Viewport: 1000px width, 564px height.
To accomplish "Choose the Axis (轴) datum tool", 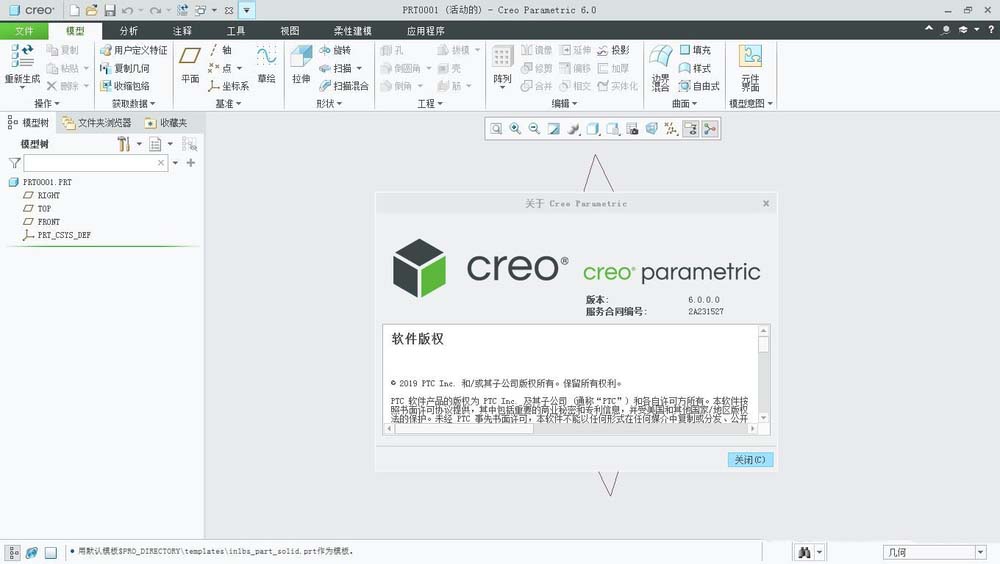I will (x=221, y=50).
